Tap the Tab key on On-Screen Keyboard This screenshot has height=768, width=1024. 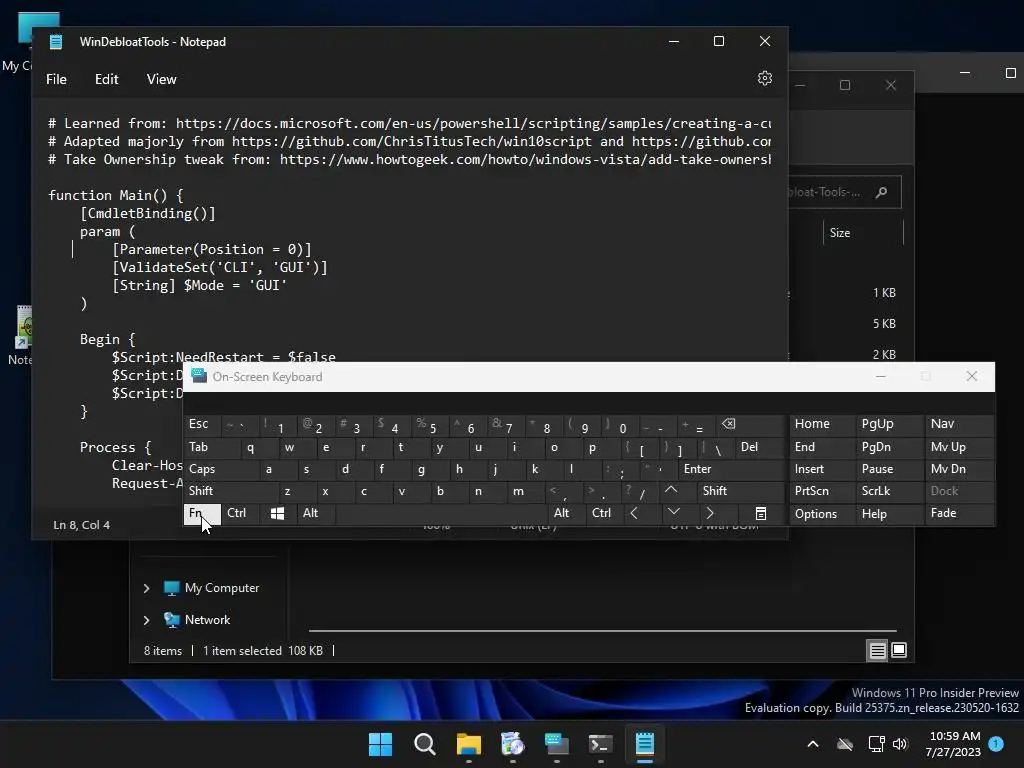pyautogui.click(x=212, y=447)
